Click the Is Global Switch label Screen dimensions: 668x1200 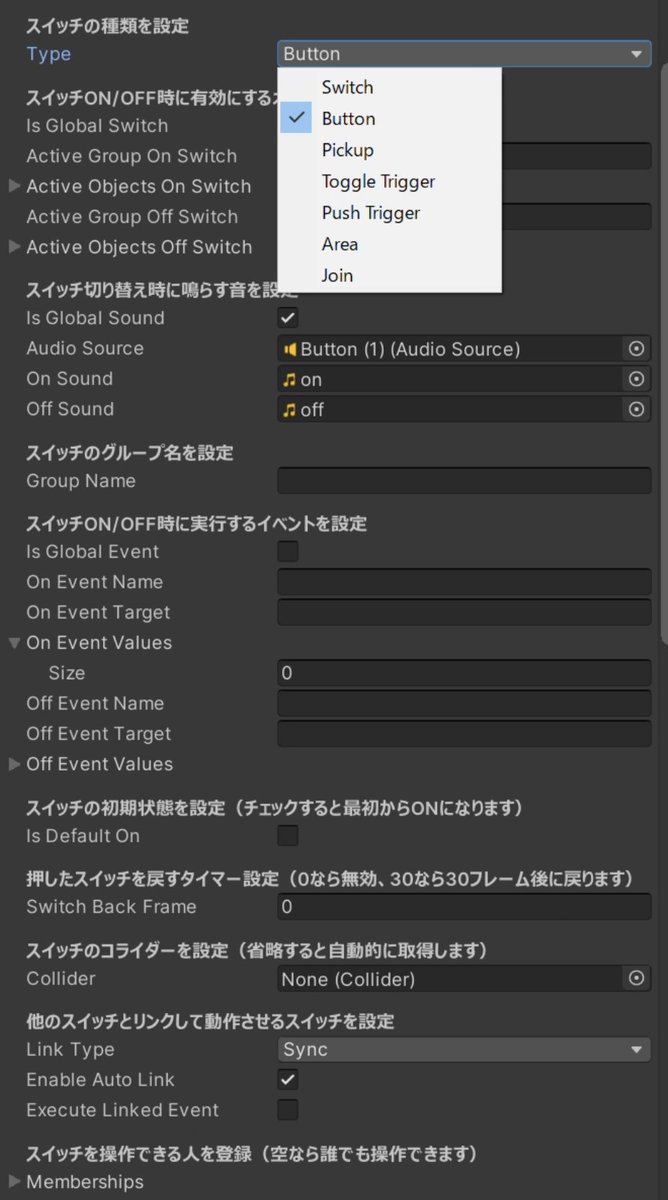click(97, 126)
